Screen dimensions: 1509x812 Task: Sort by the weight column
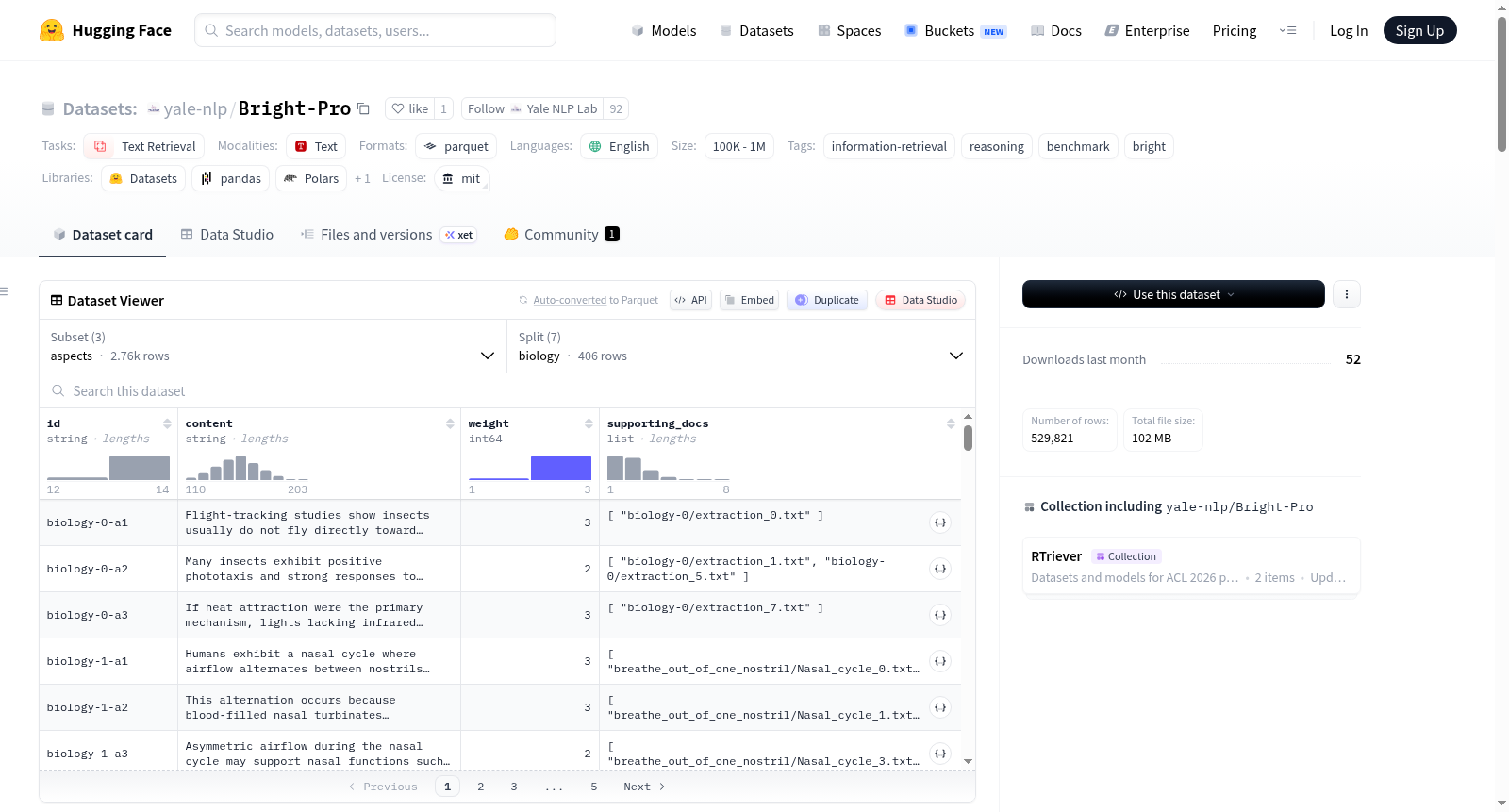point(589,423)
